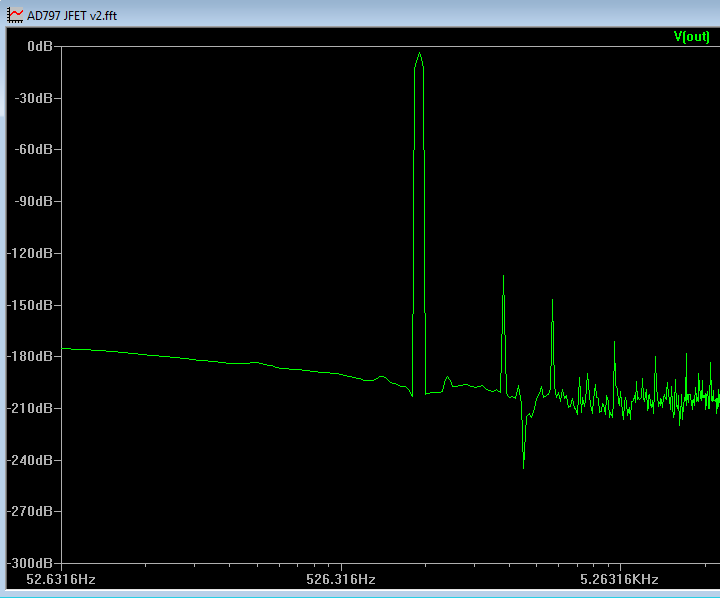
Task: Click the -150dB axis label
Action: (30, 305)
